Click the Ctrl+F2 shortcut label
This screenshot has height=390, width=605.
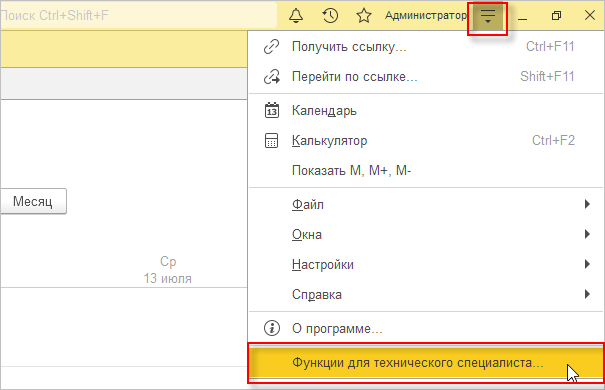(x=553, y=140)
